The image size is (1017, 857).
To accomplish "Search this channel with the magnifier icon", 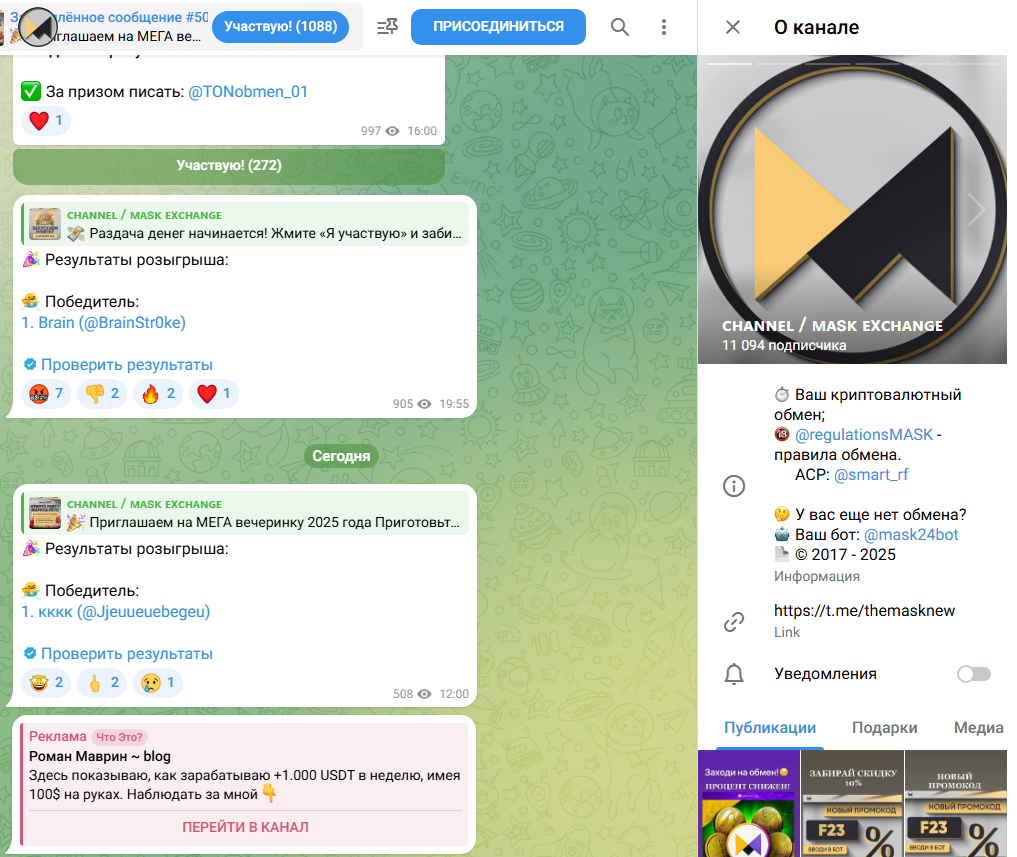I will point(619,27).
